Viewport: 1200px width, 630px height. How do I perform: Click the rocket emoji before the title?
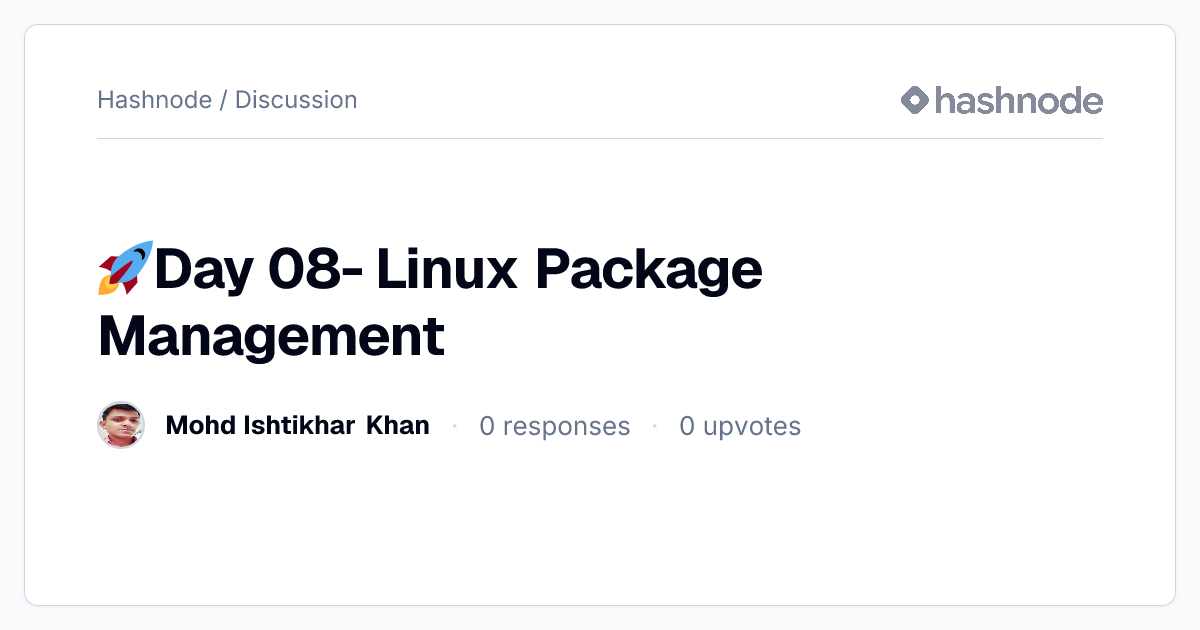point(125,268)
